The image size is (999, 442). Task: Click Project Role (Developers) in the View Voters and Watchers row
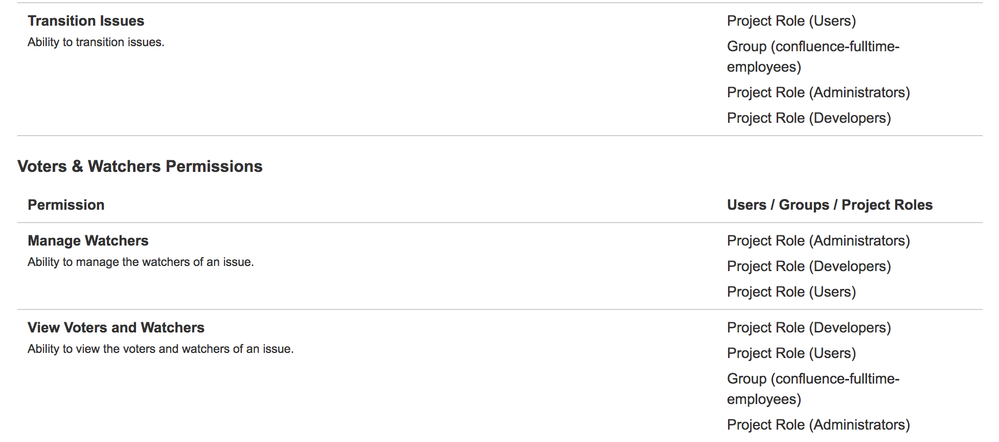[x=809, y=327]
